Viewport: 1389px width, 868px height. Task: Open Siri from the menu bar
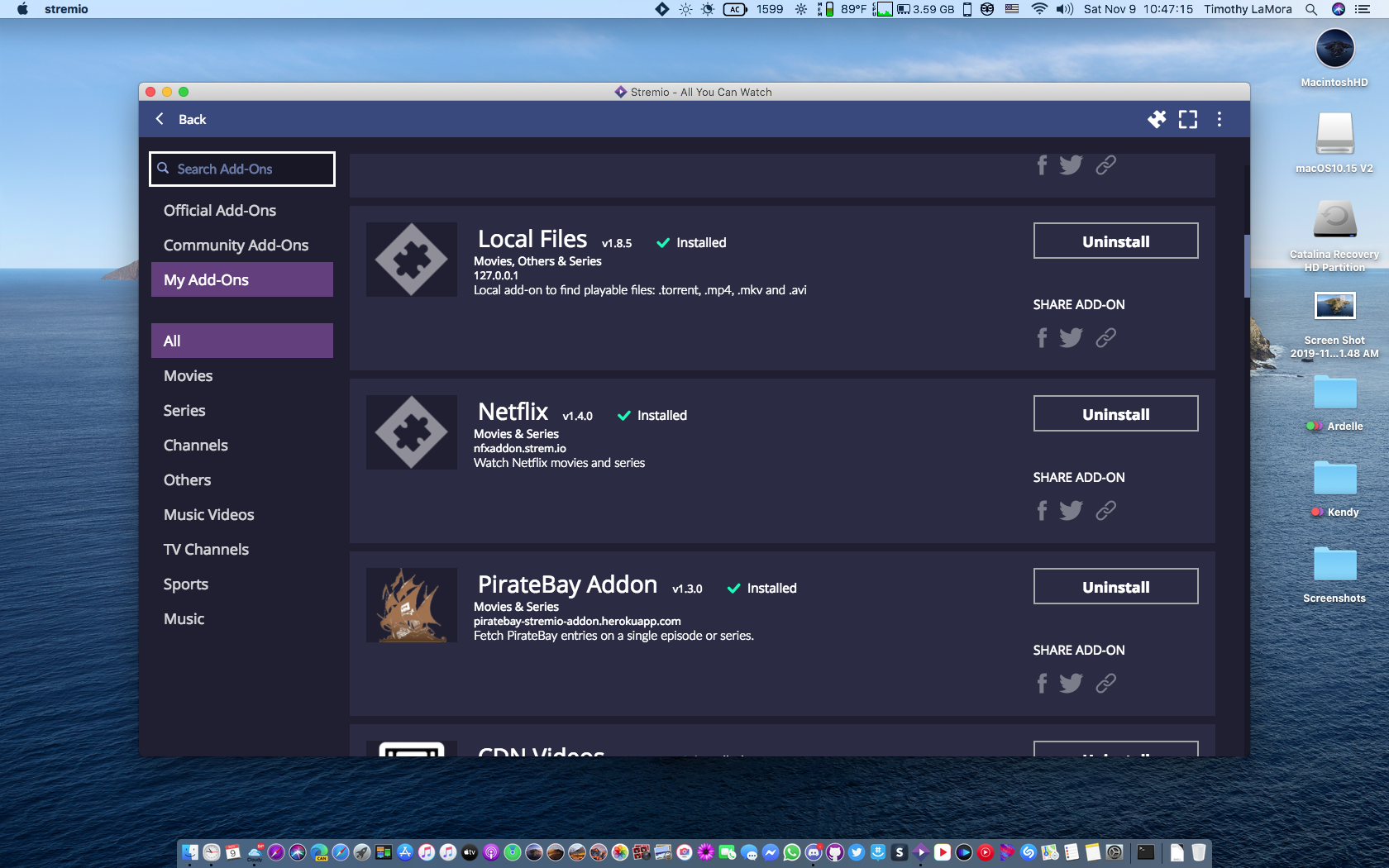(1339, 9)
